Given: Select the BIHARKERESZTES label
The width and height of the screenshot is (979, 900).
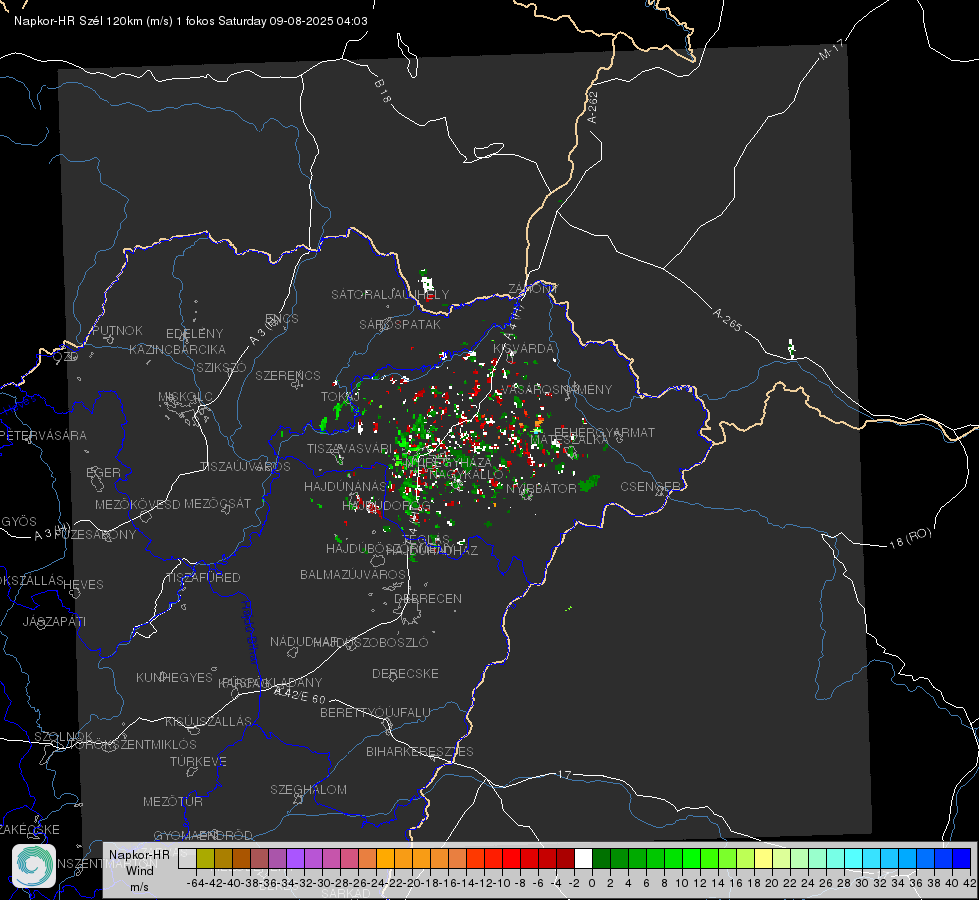Looking at the screenshot, I should point(420,751).
